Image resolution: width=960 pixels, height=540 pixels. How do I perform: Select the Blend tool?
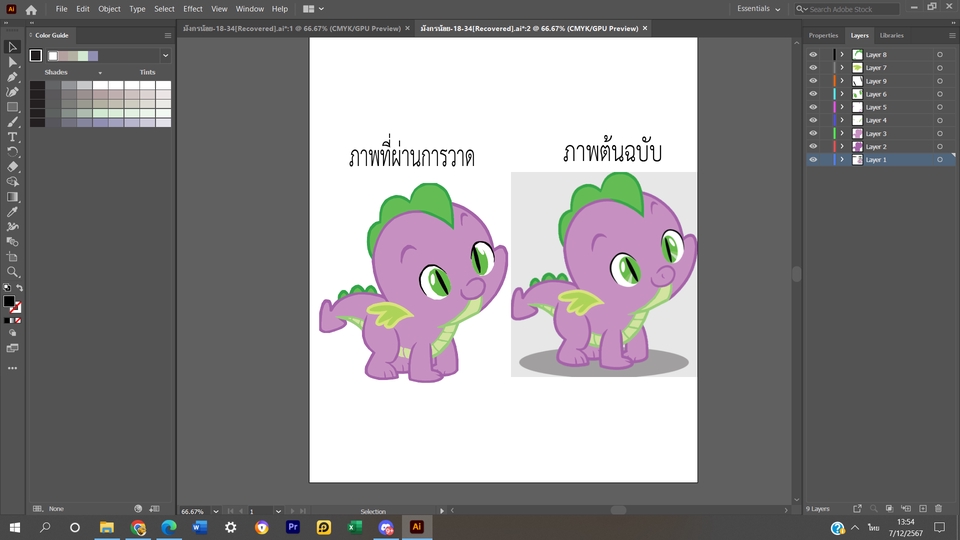click(12, 242)
